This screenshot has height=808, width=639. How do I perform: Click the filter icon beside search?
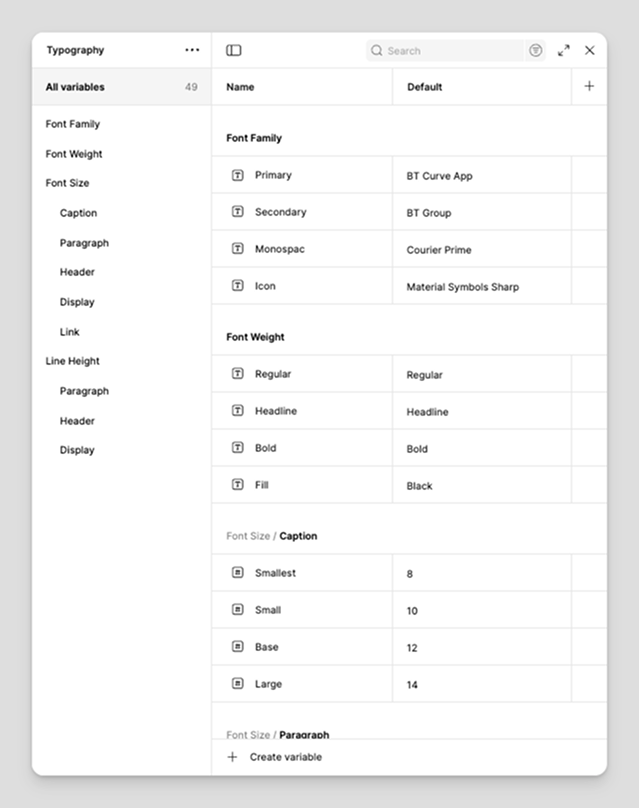[x=536, y=50]
